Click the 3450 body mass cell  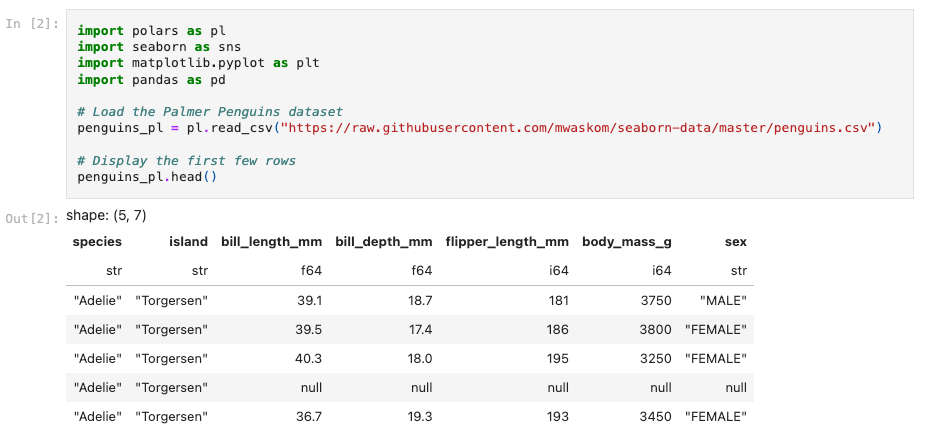(656, 417)
